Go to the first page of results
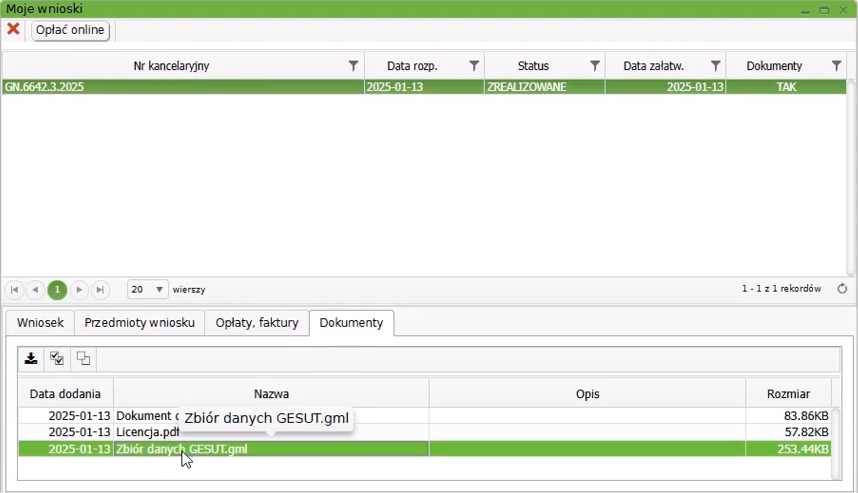 point(14,290)
